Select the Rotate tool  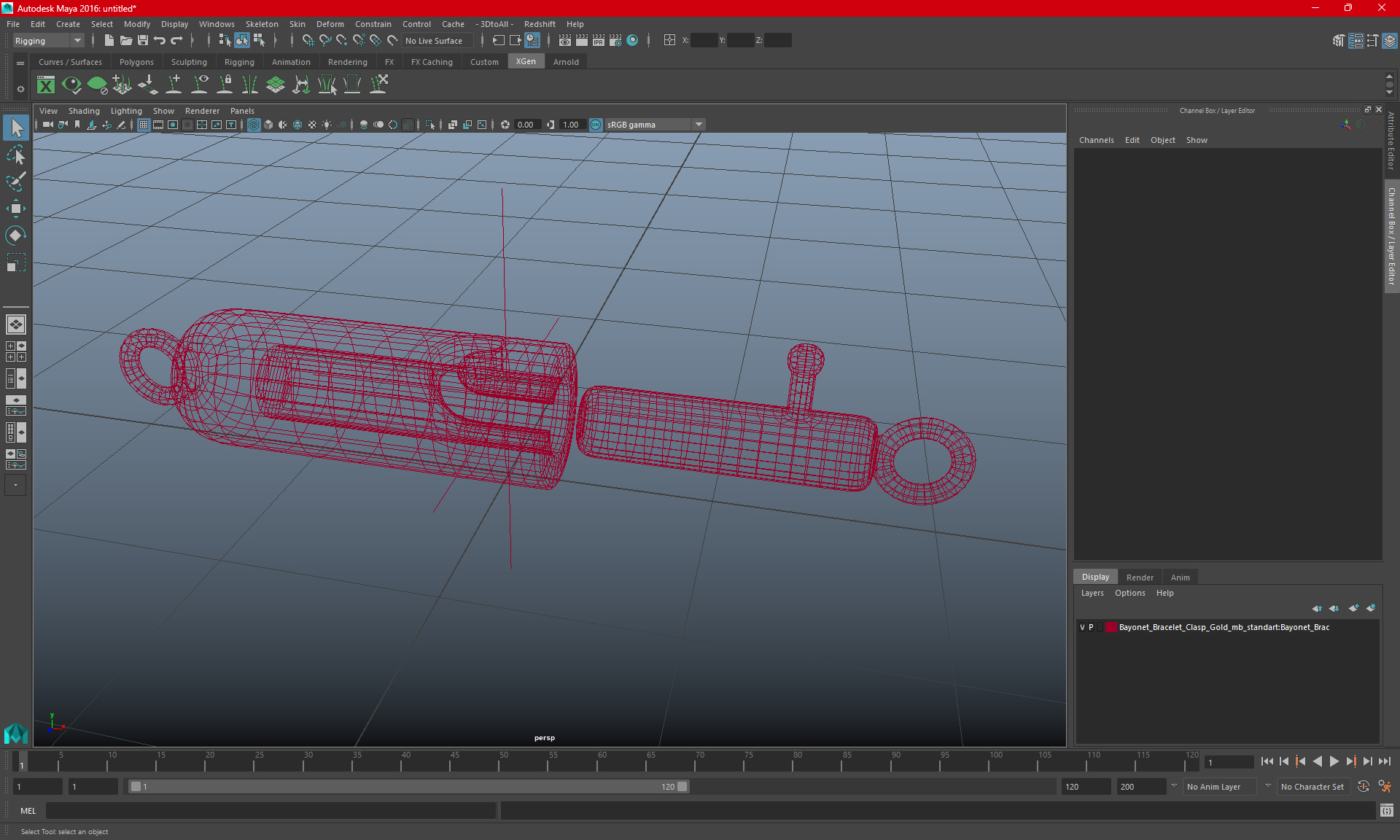point(15,236)
